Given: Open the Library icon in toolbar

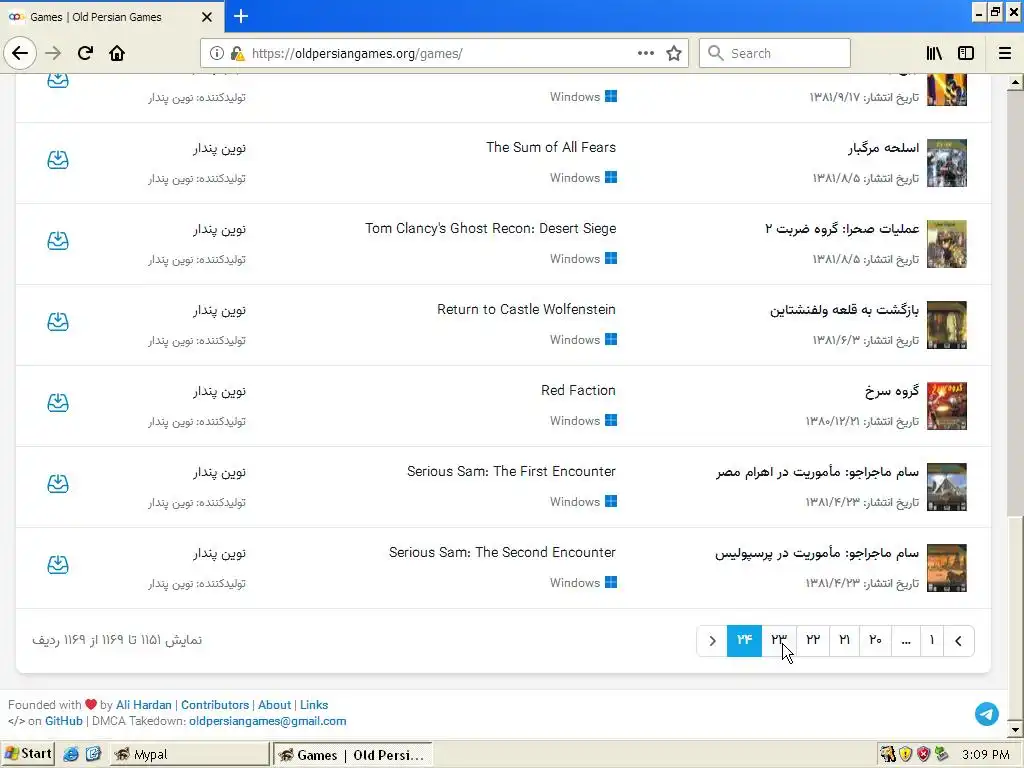Looking at the screenshot, I should 934,54.
